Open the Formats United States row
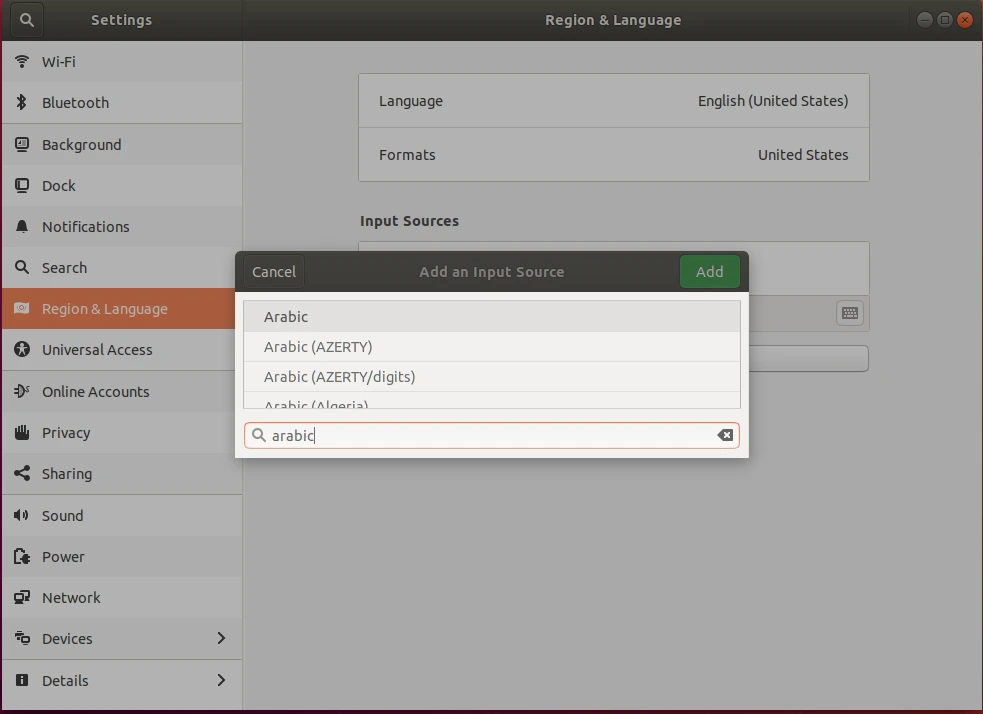 tap(614, 155)
